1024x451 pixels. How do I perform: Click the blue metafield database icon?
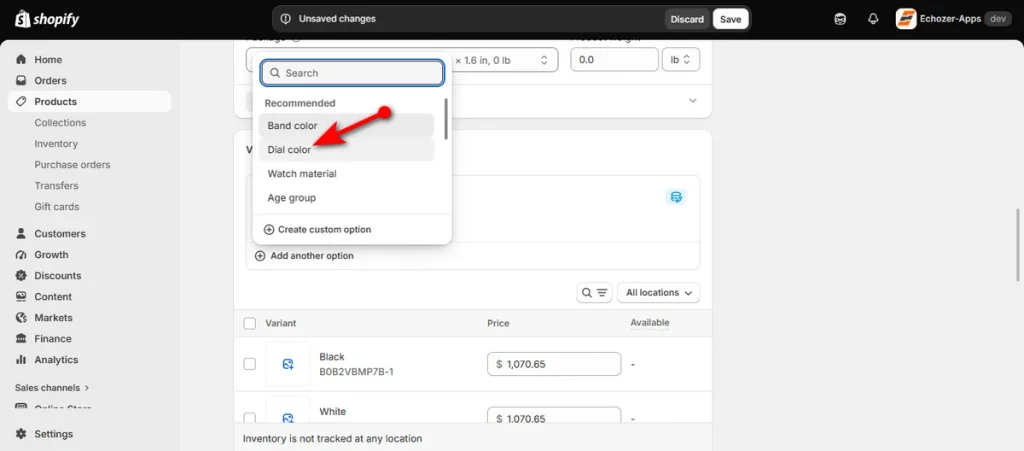[x=676, y=196]
